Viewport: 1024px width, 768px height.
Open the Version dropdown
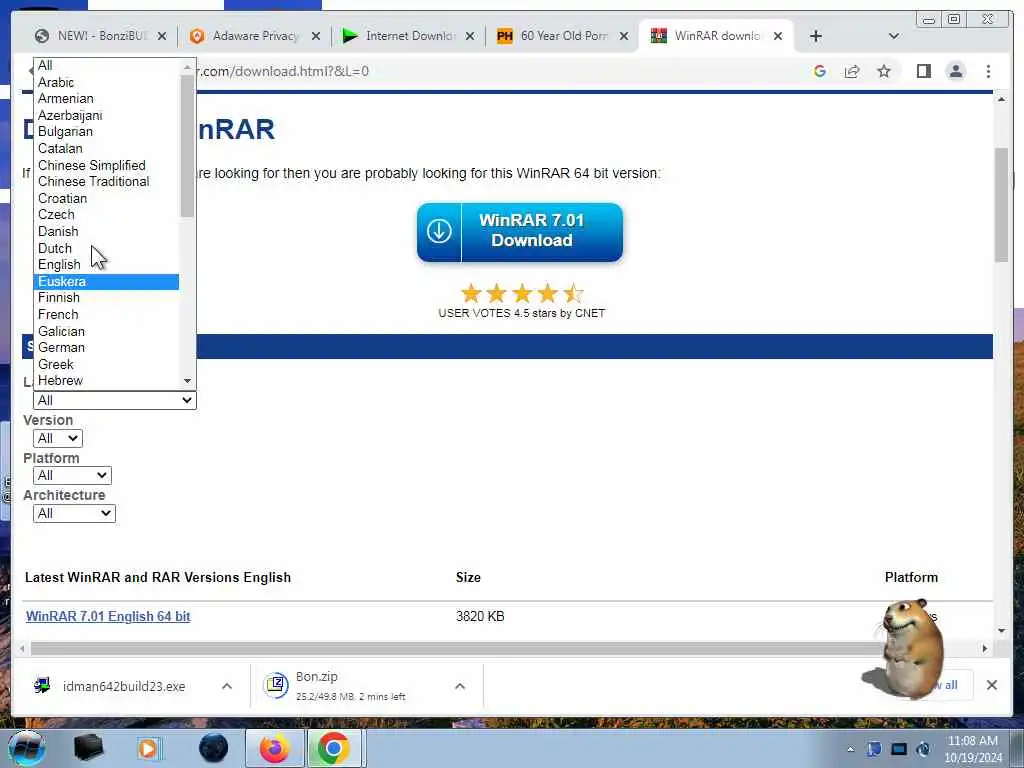tap(57, 438)
